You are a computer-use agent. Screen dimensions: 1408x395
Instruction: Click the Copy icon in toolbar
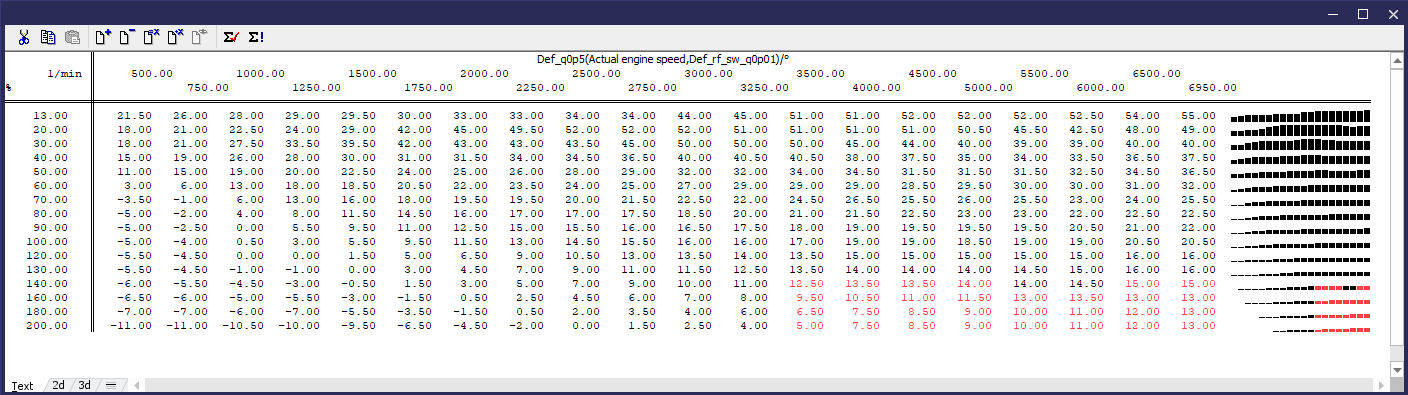tap(48, 37)
